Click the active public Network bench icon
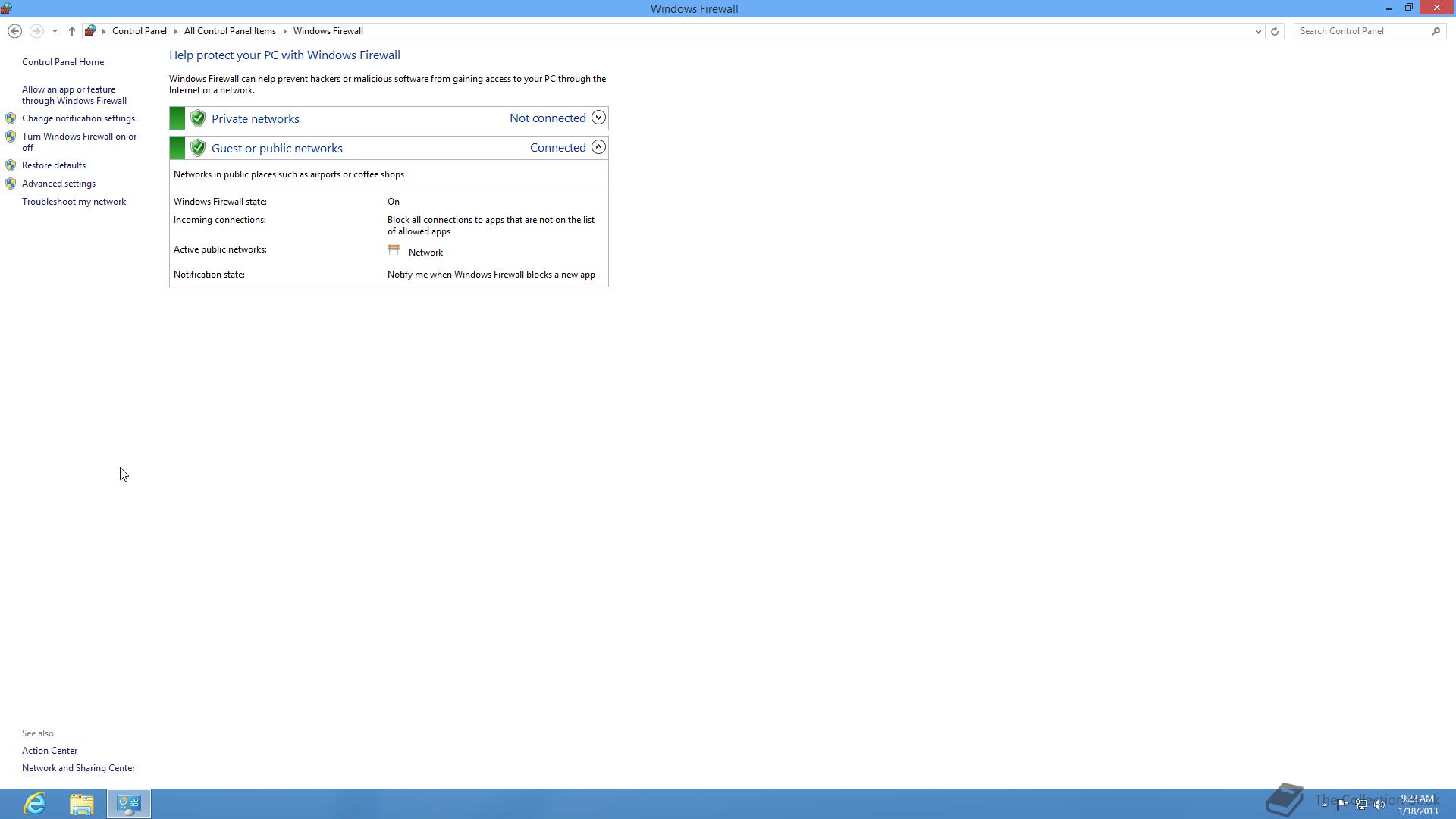 click(394, 249)
